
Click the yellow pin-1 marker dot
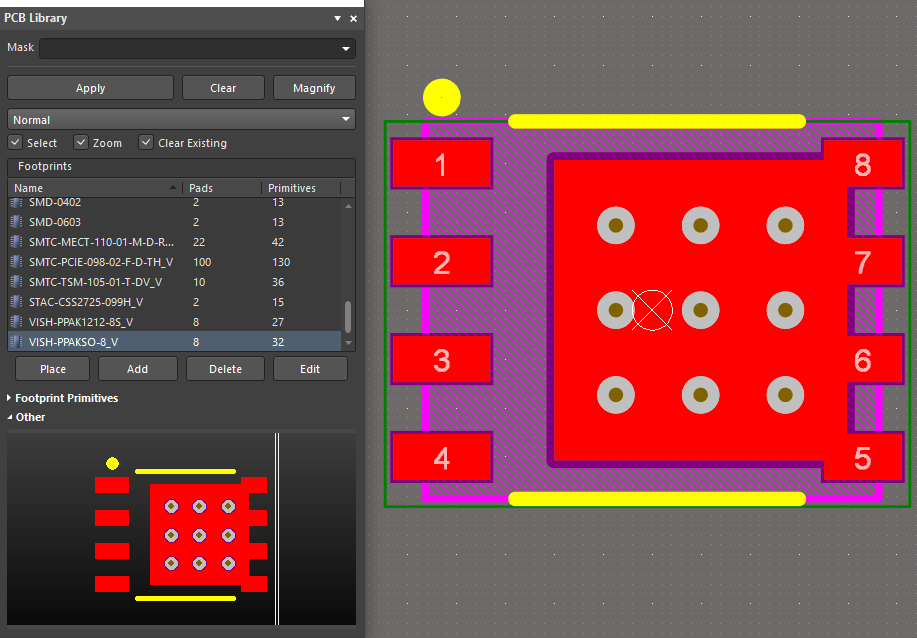point(442,97)
